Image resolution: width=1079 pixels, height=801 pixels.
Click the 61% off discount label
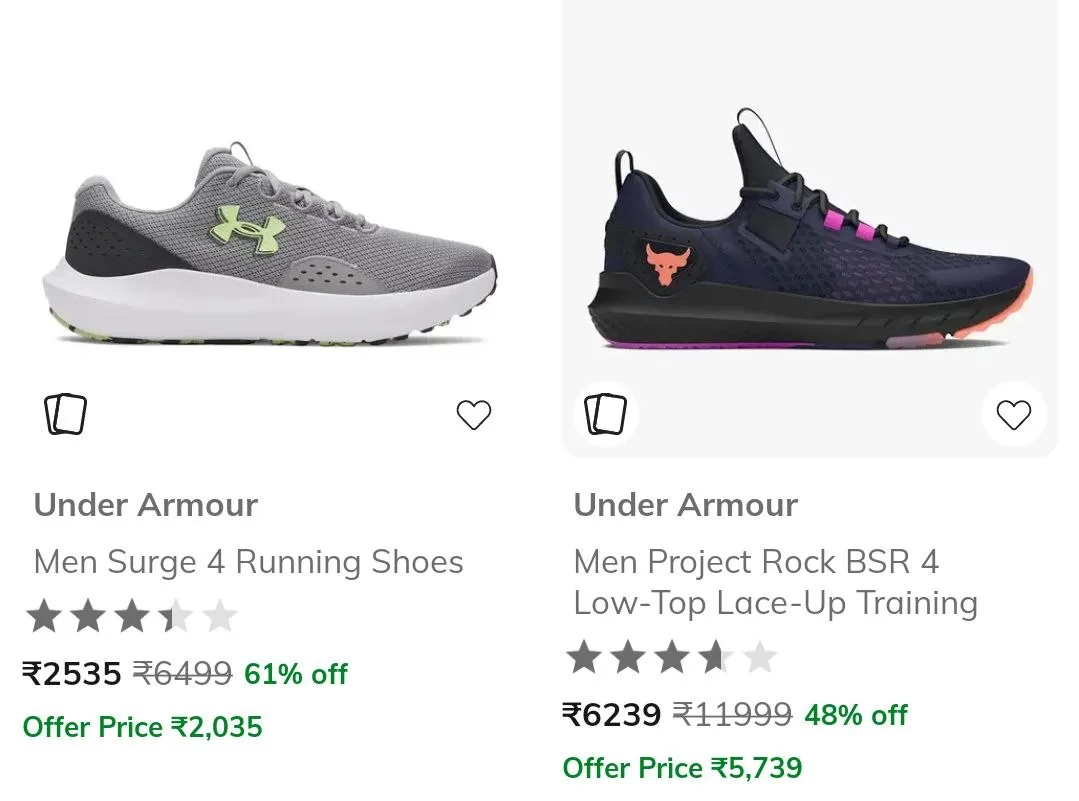296,674
